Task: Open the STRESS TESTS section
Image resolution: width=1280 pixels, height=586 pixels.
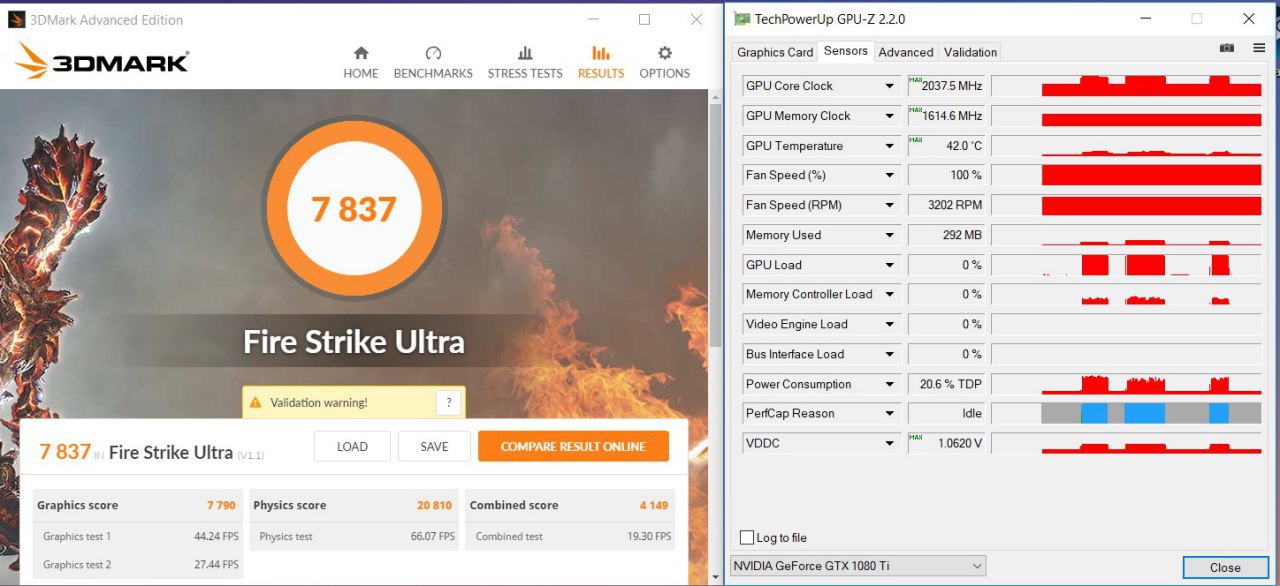Action: point(525,62)
